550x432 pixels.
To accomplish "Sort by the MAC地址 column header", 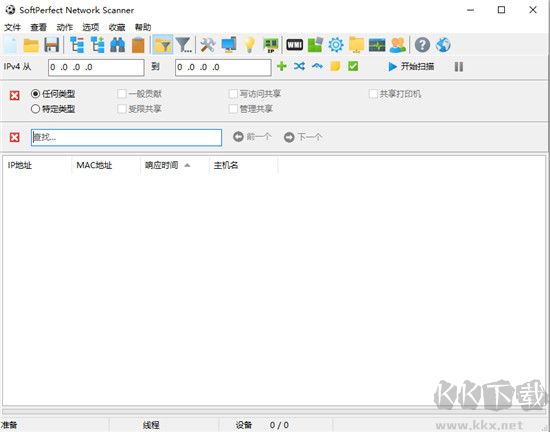I will [106, 165].
